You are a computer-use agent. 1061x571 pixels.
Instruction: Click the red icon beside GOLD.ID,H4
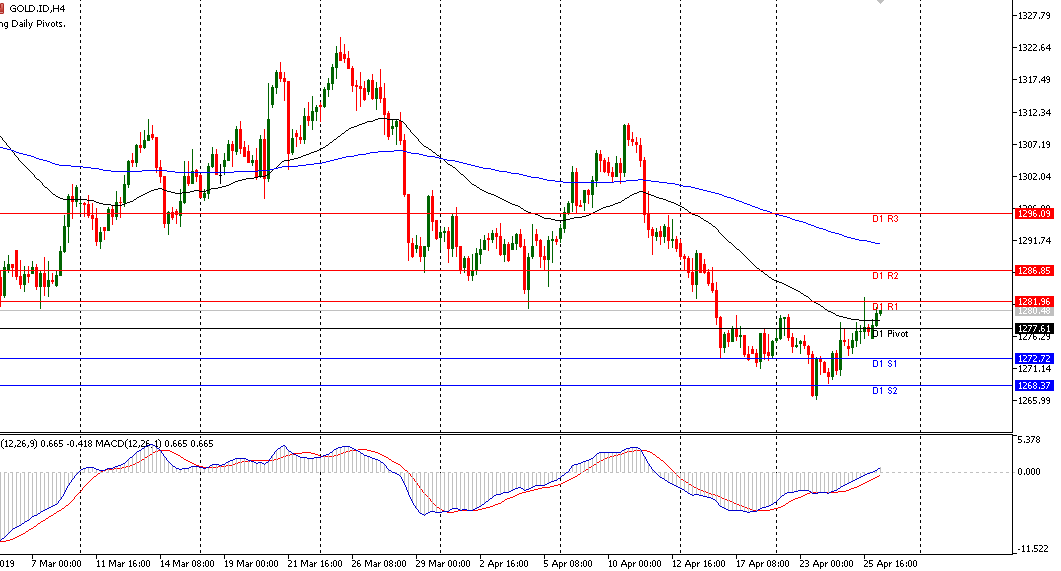point(2,9)
